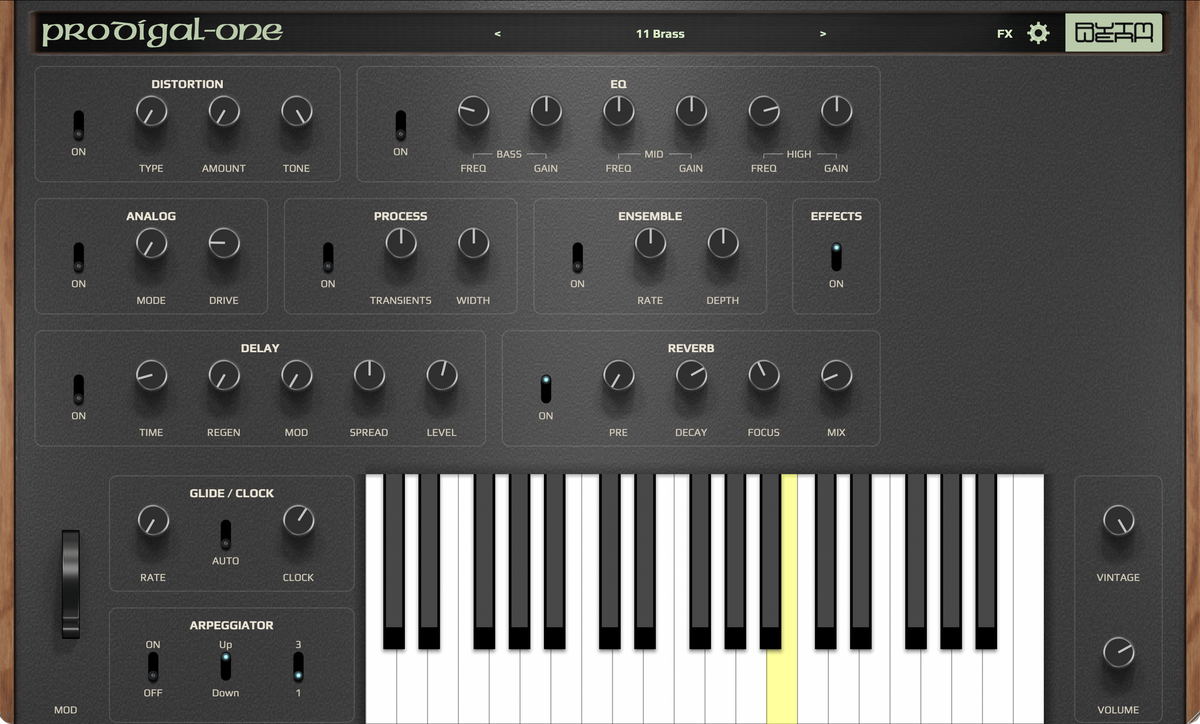Click the EQ Mid GAIN knob

coord(691,111)
